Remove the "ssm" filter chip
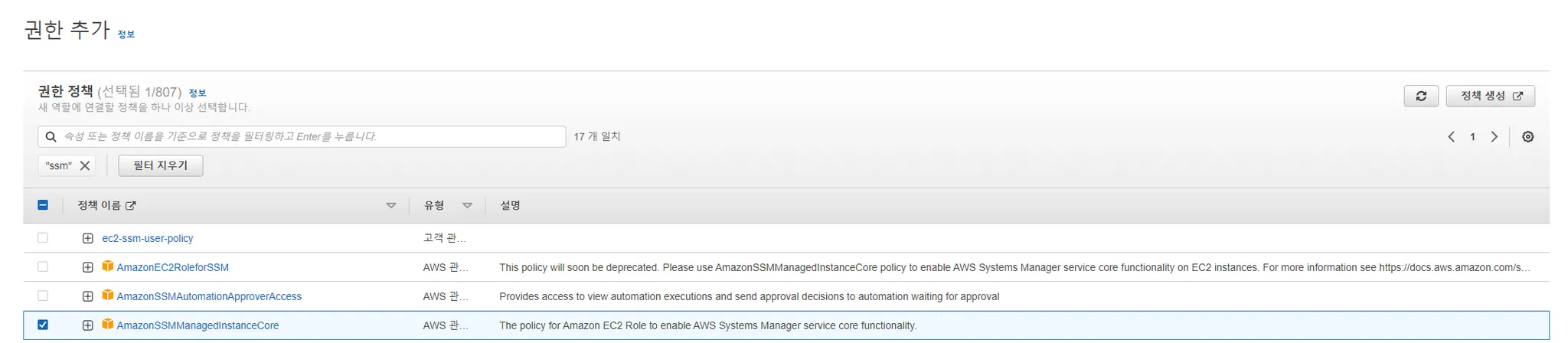This screenshot has height=343, width=1568. point(85,165)
